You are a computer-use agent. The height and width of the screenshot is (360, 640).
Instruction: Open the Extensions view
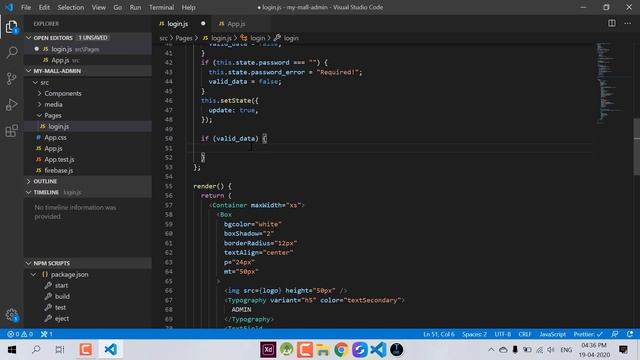(11, 131)
